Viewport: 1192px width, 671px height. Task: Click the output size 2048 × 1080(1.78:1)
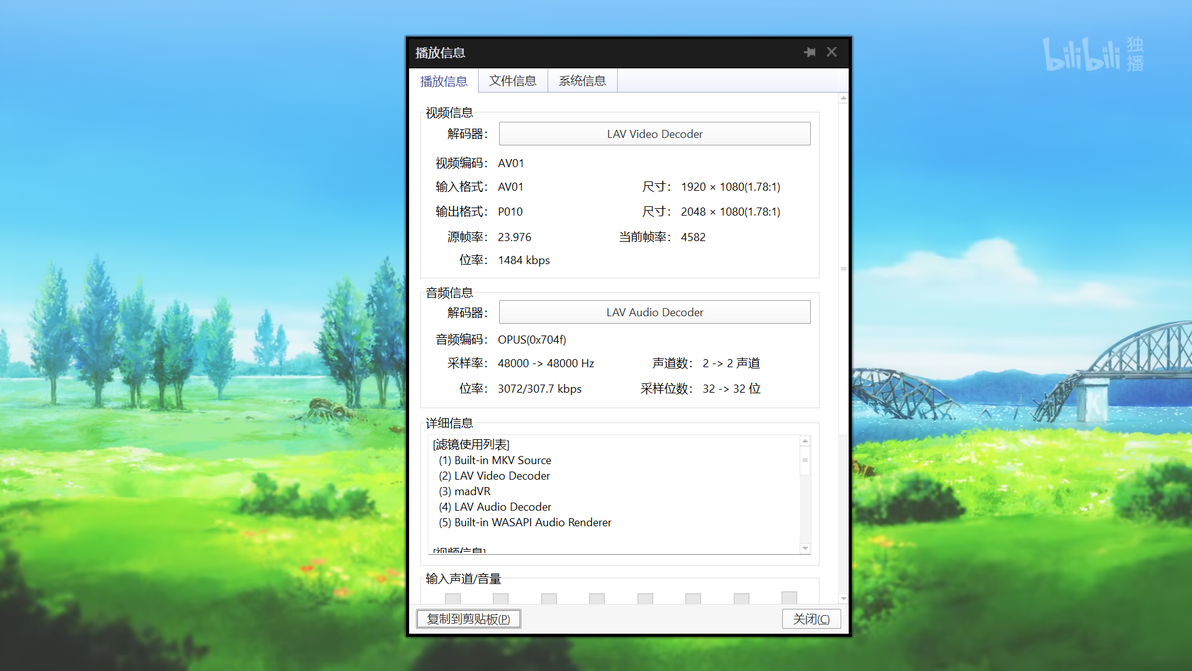(x=731, y=212)
